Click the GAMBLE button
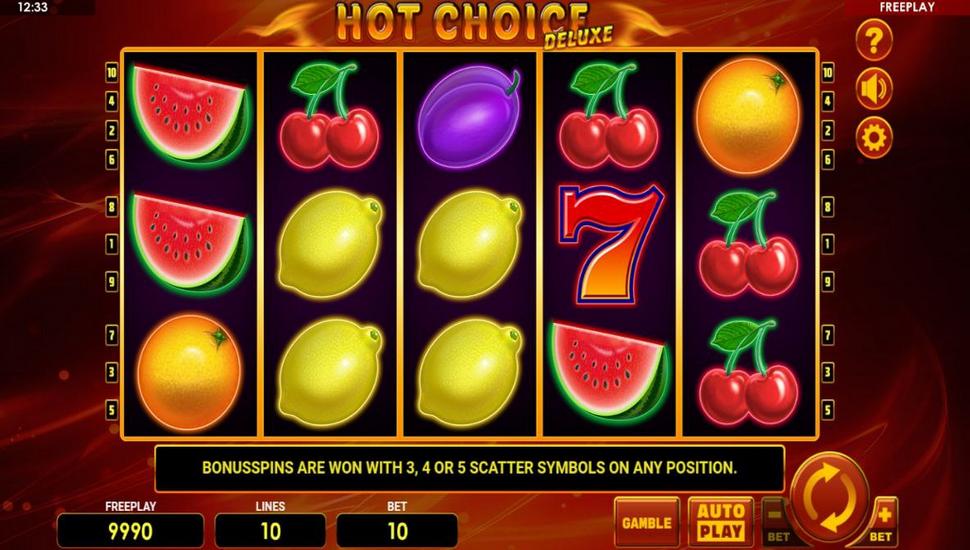Image resolution: width=970 pixels, height=550 pixels. pyautogui.click(x=646, y=523)
